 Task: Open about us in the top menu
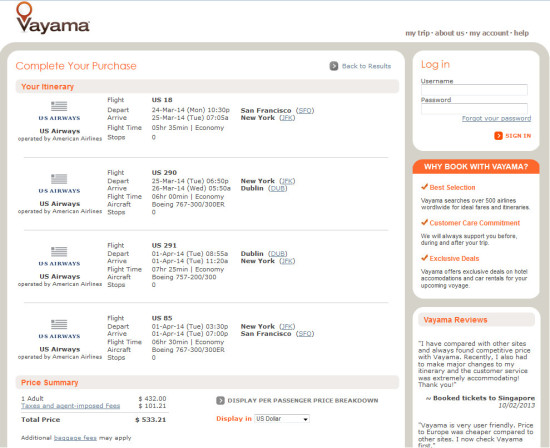pyautogui.click(x=449, y=33)
